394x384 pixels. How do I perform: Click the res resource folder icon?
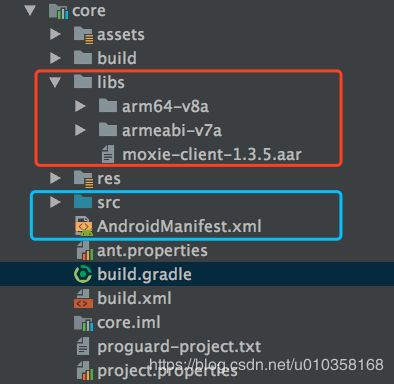tap(83, 179)
